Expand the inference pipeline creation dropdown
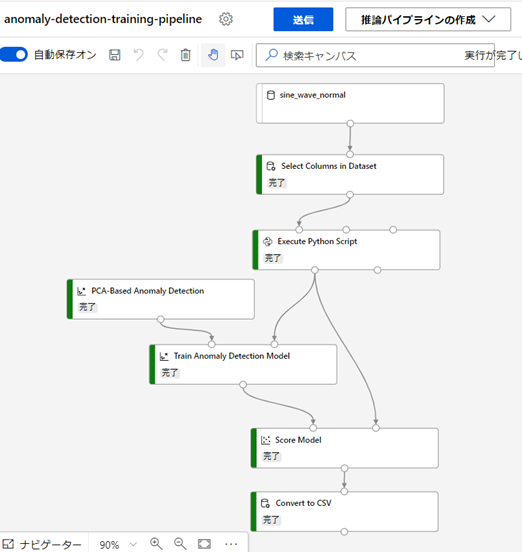Image resolution: width=522 pixels, height=552 pixels. tap(428, 19)
